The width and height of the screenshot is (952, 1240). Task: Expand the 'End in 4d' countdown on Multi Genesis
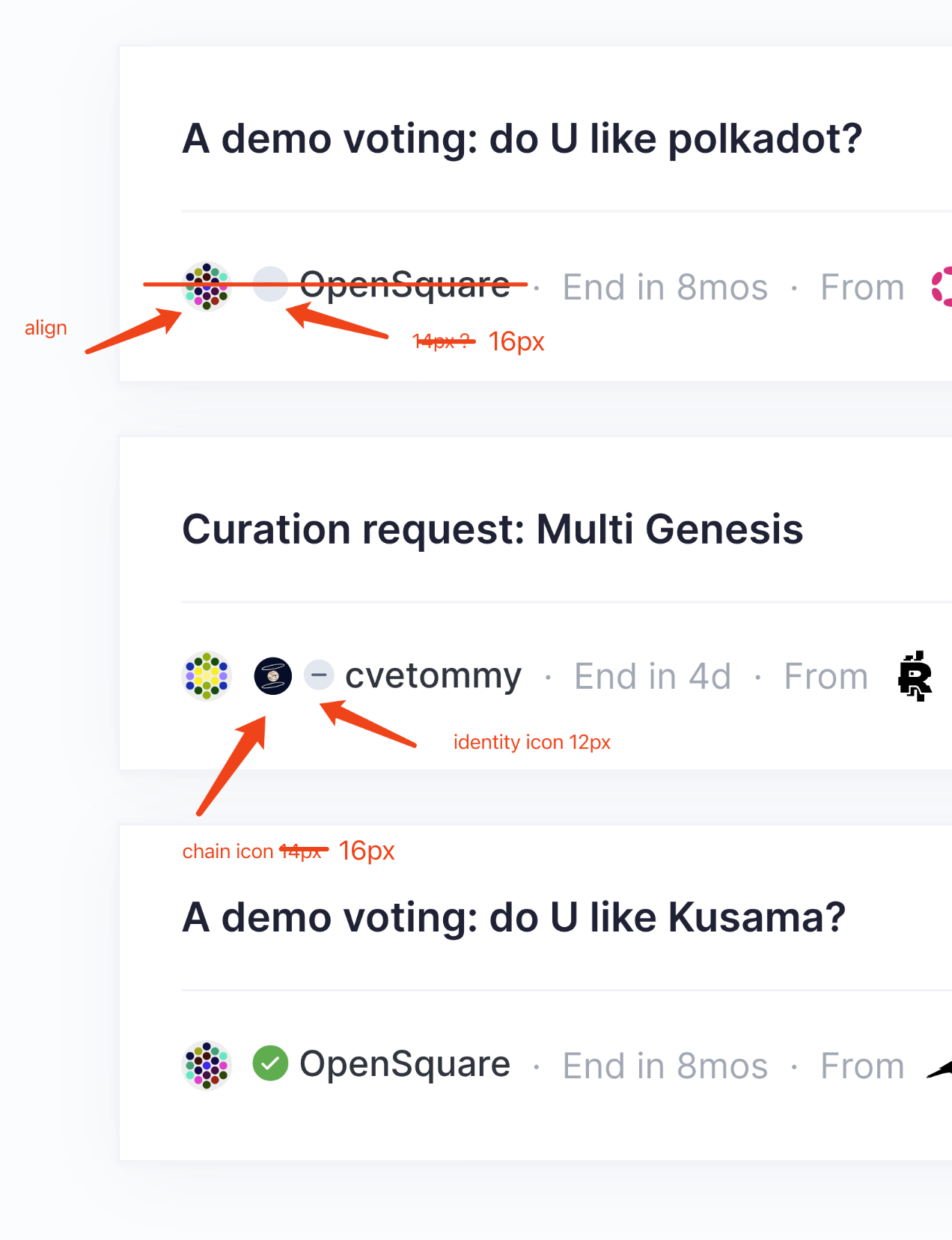[652, 675]
